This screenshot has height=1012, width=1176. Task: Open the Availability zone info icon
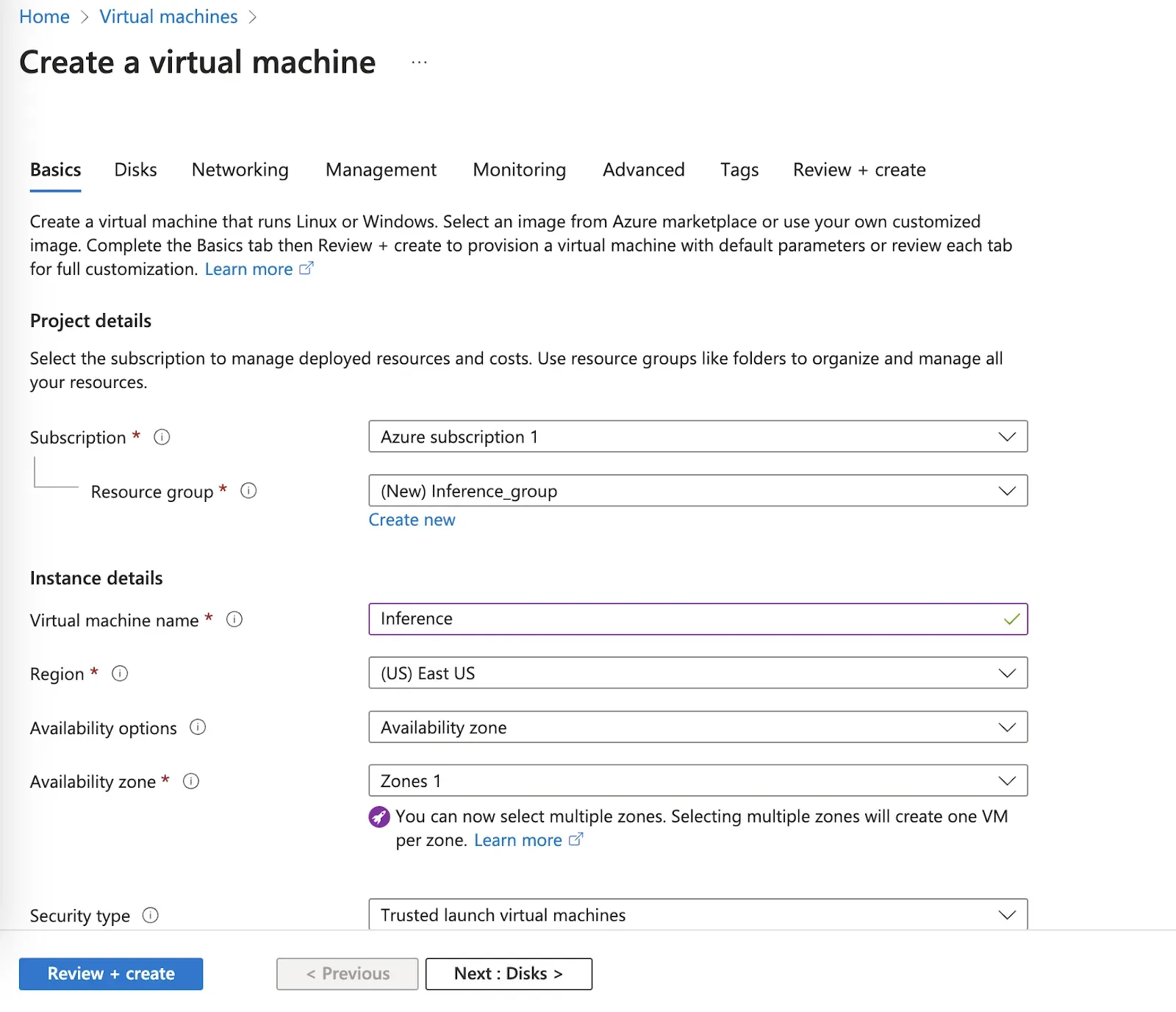191,781
